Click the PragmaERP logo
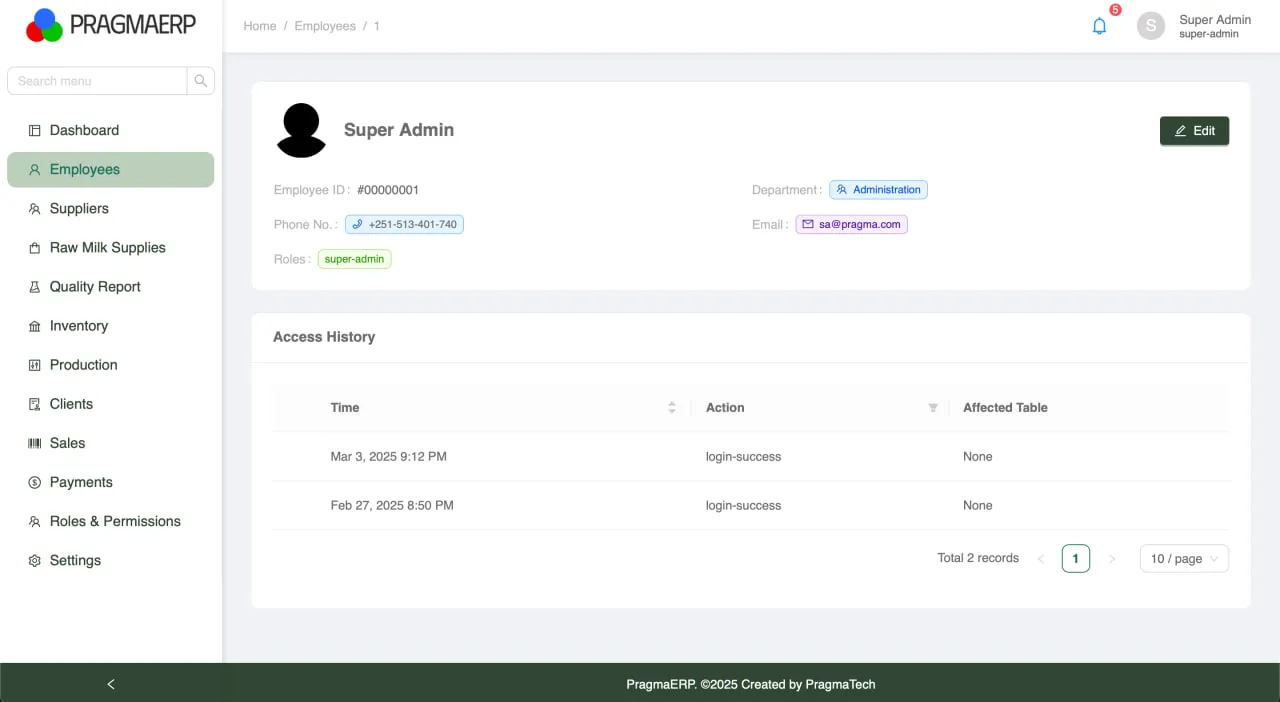The image size is (1280, 702). 110,25
